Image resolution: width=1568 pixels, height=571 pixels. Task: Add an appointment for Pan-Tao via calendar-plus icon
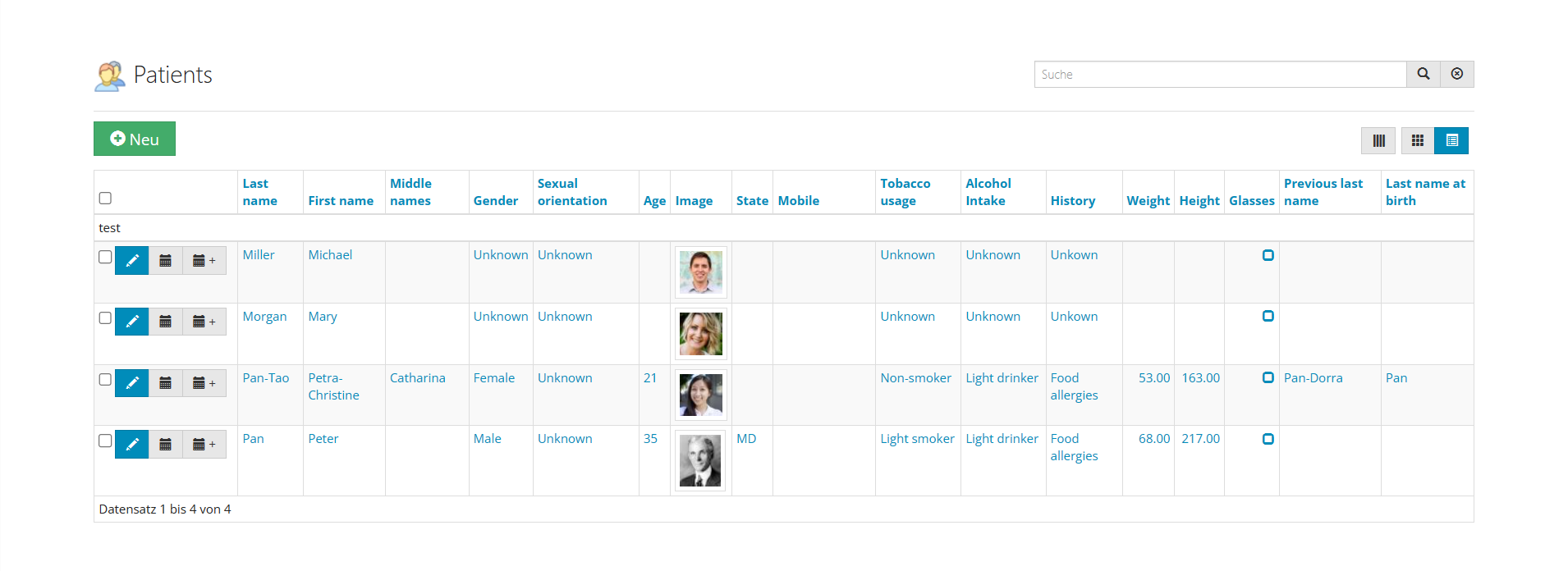click(204, 383)
